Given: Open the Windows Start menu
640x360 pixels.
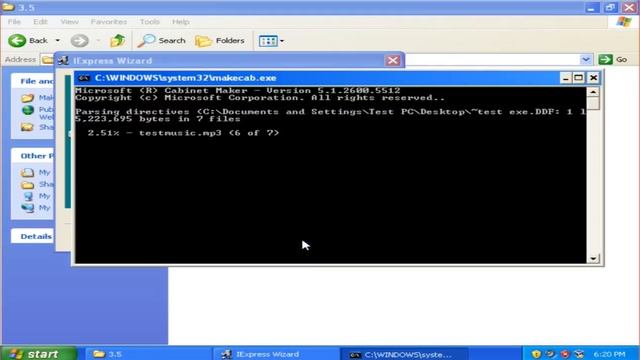Looking at the screenshot, I should click(x=38, y=353).
